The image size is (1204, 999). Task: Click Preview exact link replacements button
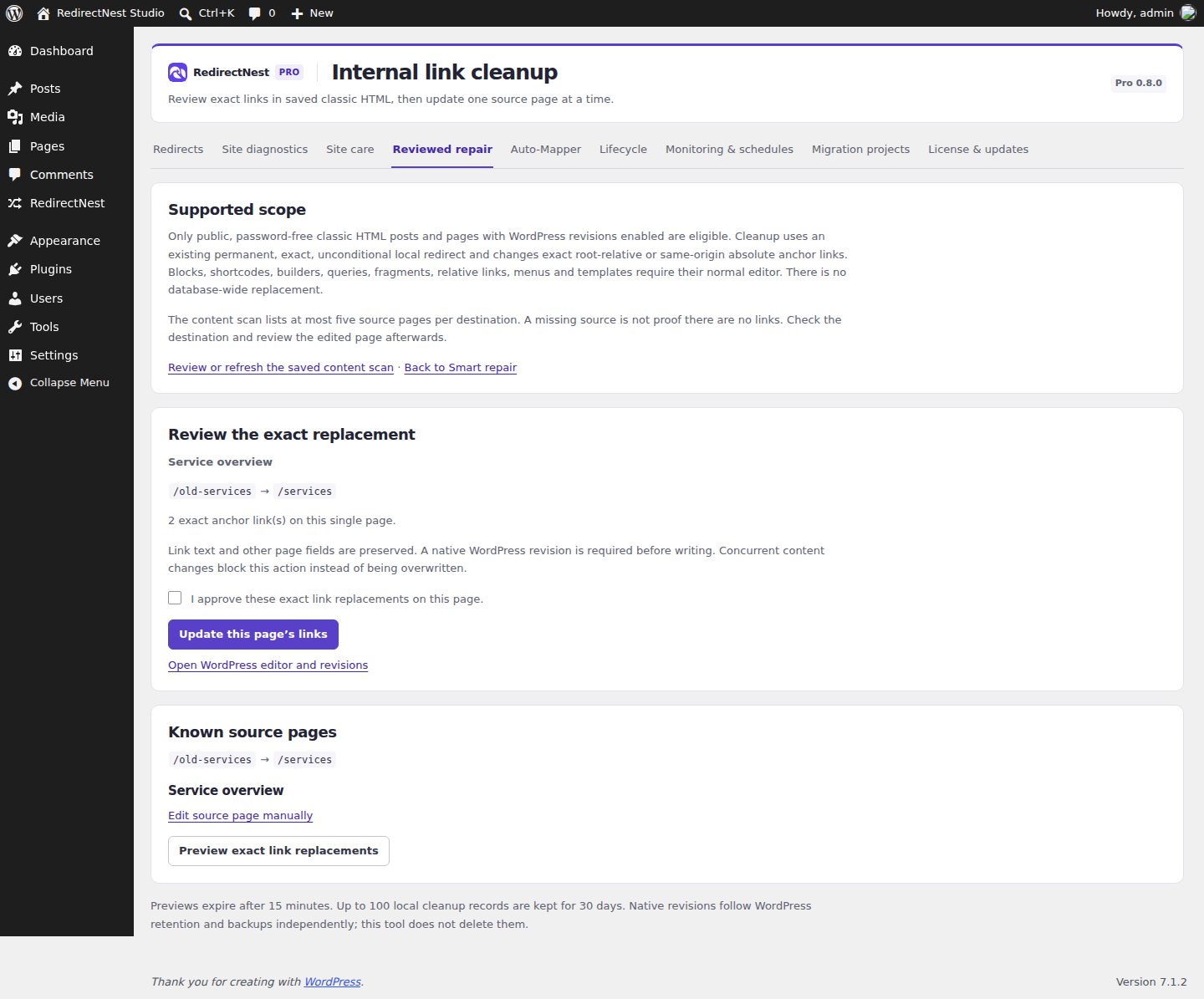coord(278,851)
